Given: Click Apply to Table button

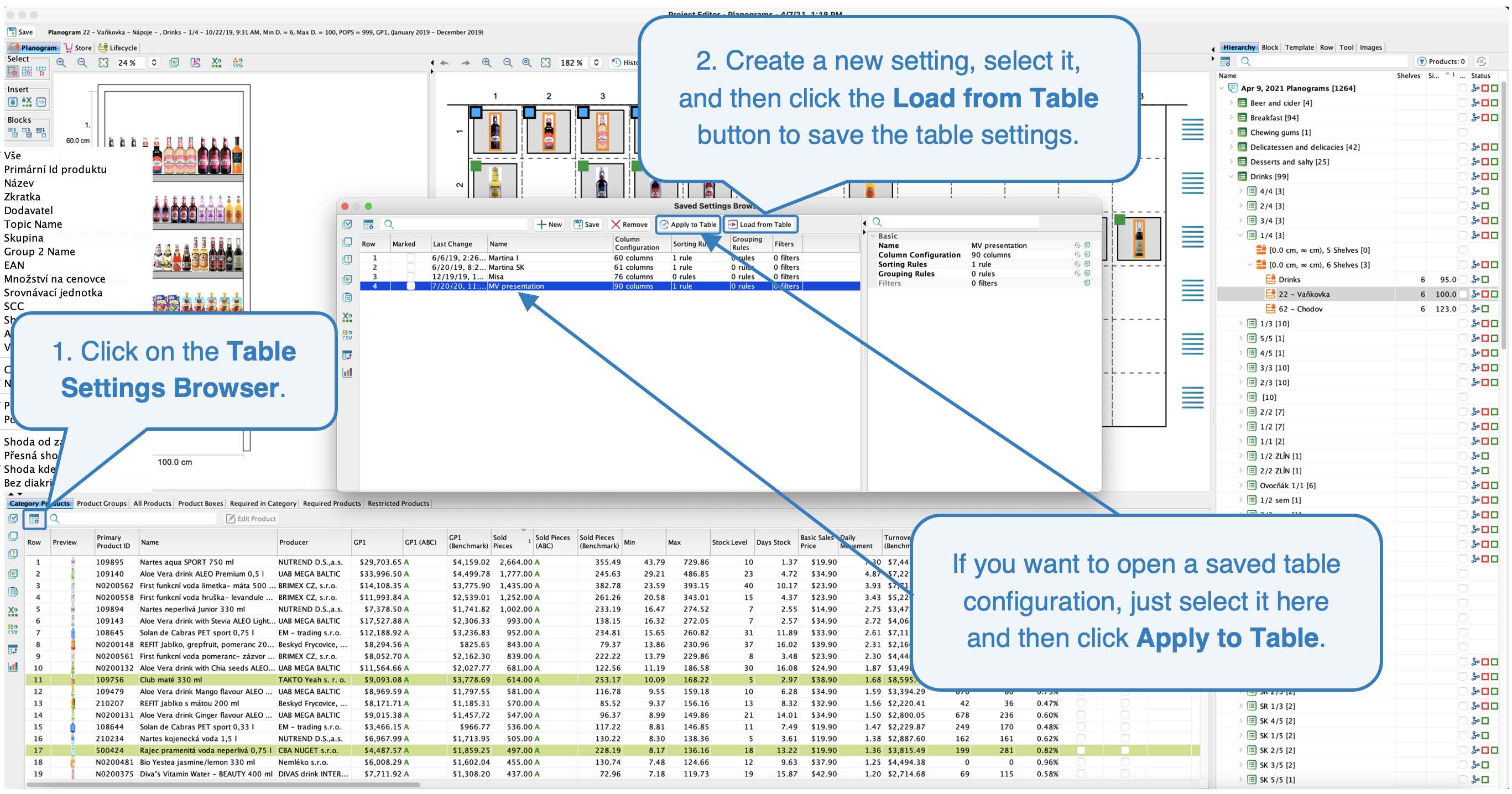Looking at the screenshot, I should click(x=688, y=224).
